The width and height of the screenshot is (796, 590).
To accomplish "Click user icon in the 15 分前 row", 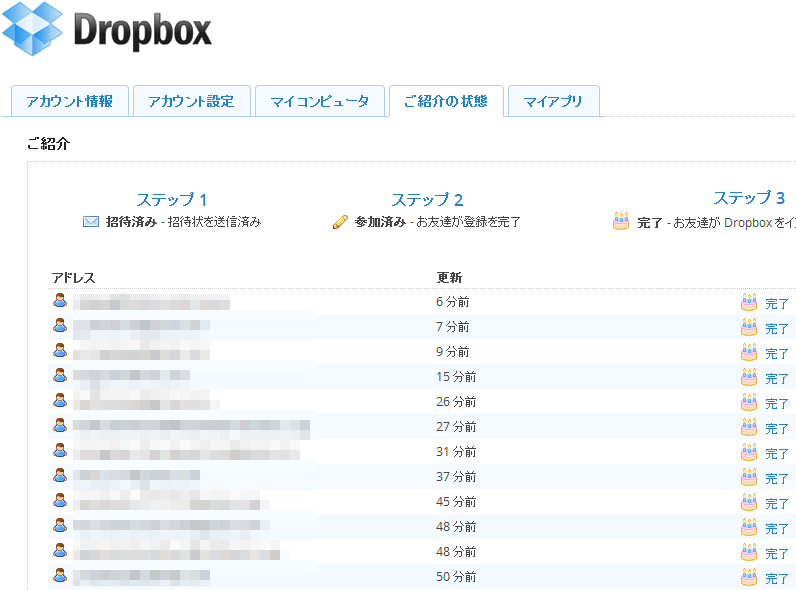I will 60,375.
